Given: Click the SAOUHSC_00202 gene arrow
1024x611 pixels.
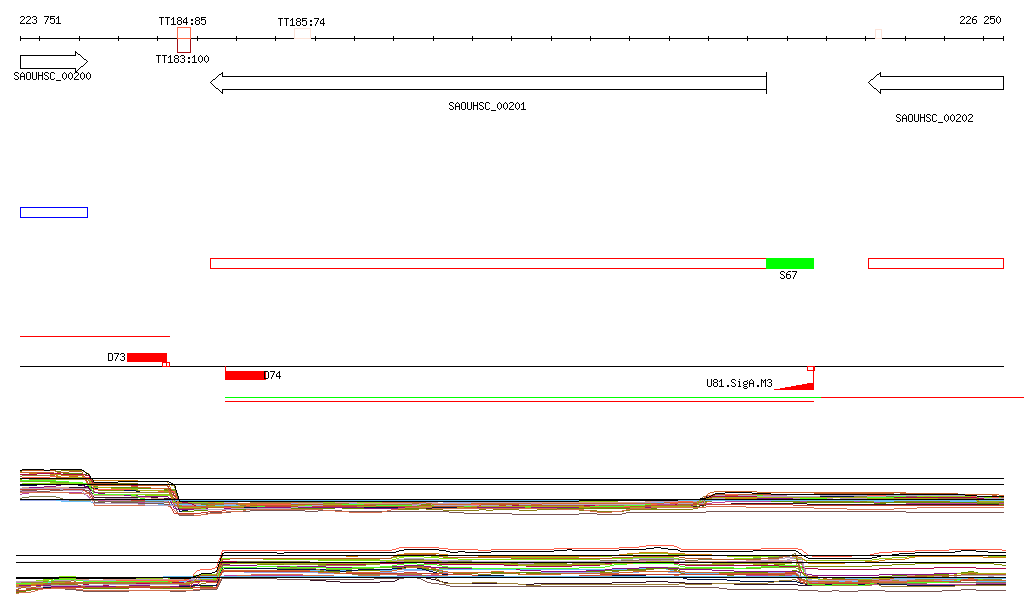Looking at the screenshot, I should [936, 83].
